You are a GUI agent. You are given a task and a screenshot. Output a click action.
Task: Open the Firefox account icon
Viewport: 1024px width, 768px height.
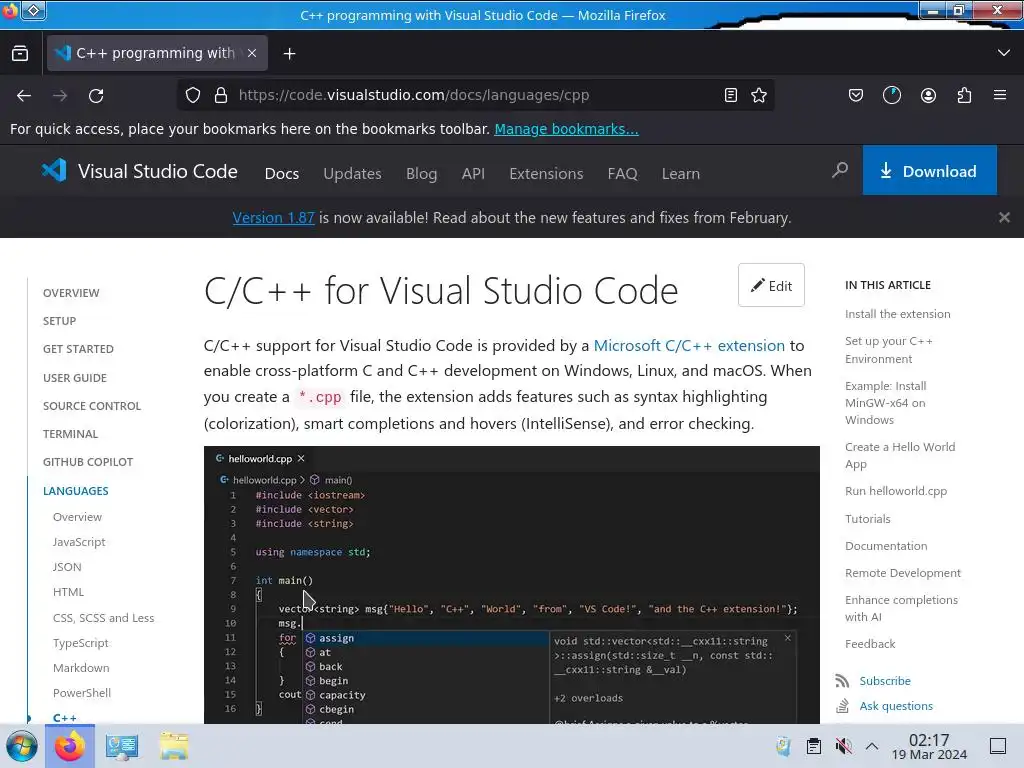click(928, 95)
